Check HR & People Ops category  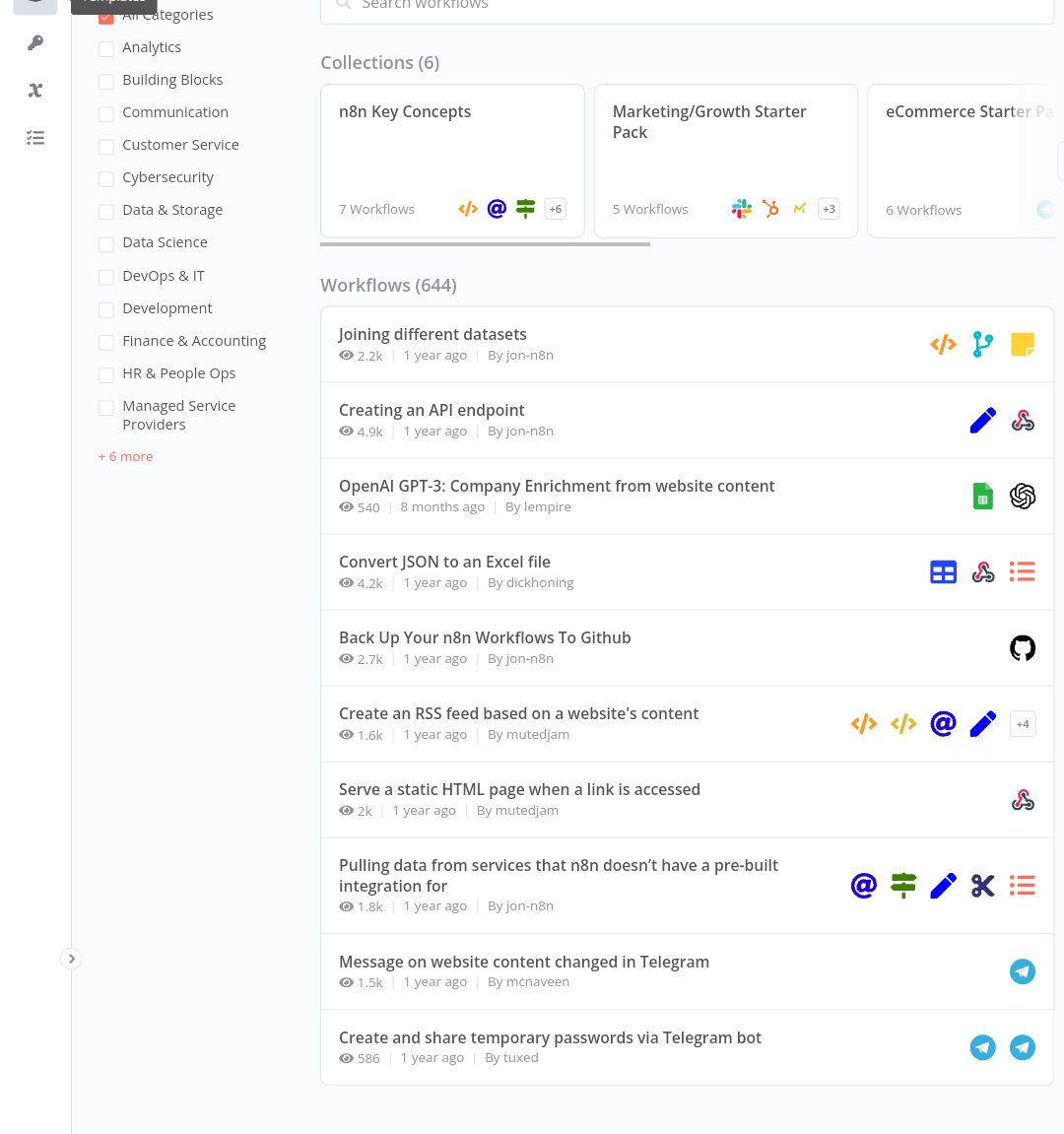[x=106, y=374]
